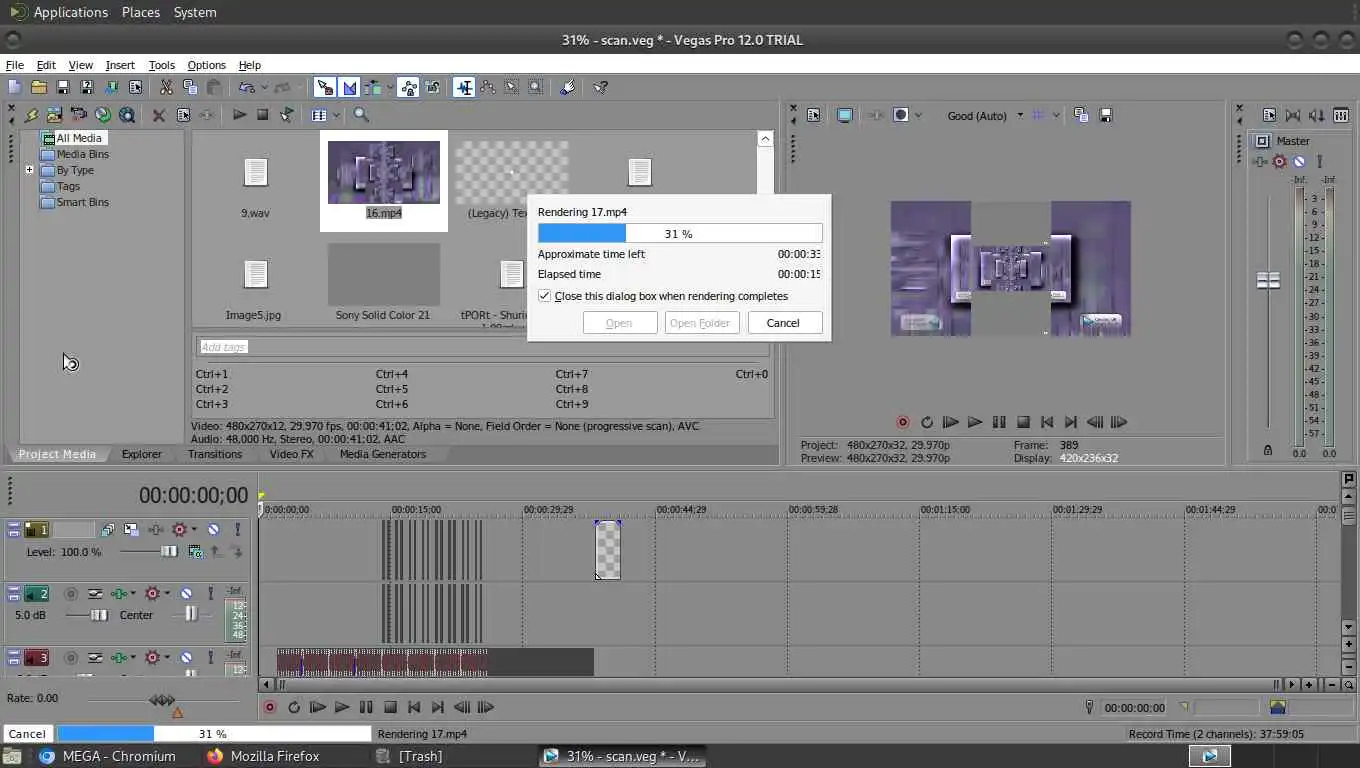Click the Remove Selected Media X icon

click(159, 115)
